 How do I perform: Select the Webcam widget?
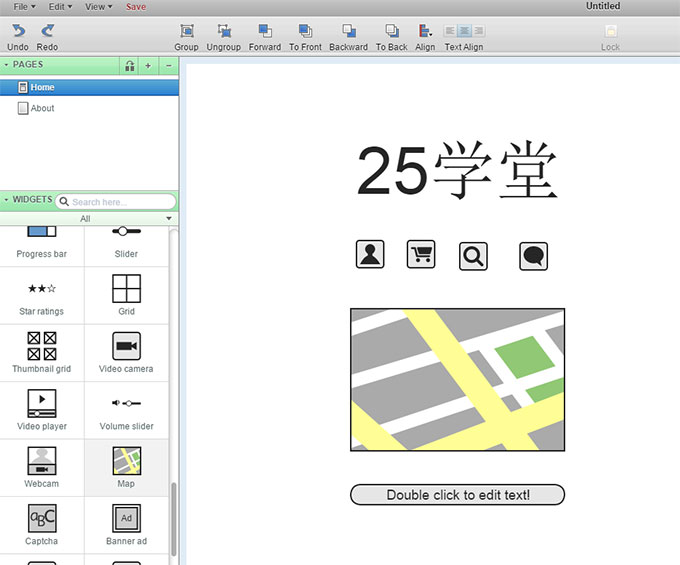pyautogui.click(x=42, y=468)
